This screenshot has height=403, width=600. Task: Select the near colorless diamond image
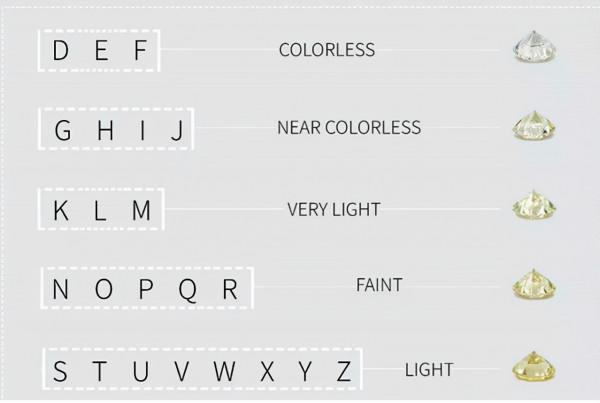[x=532, y=129]
